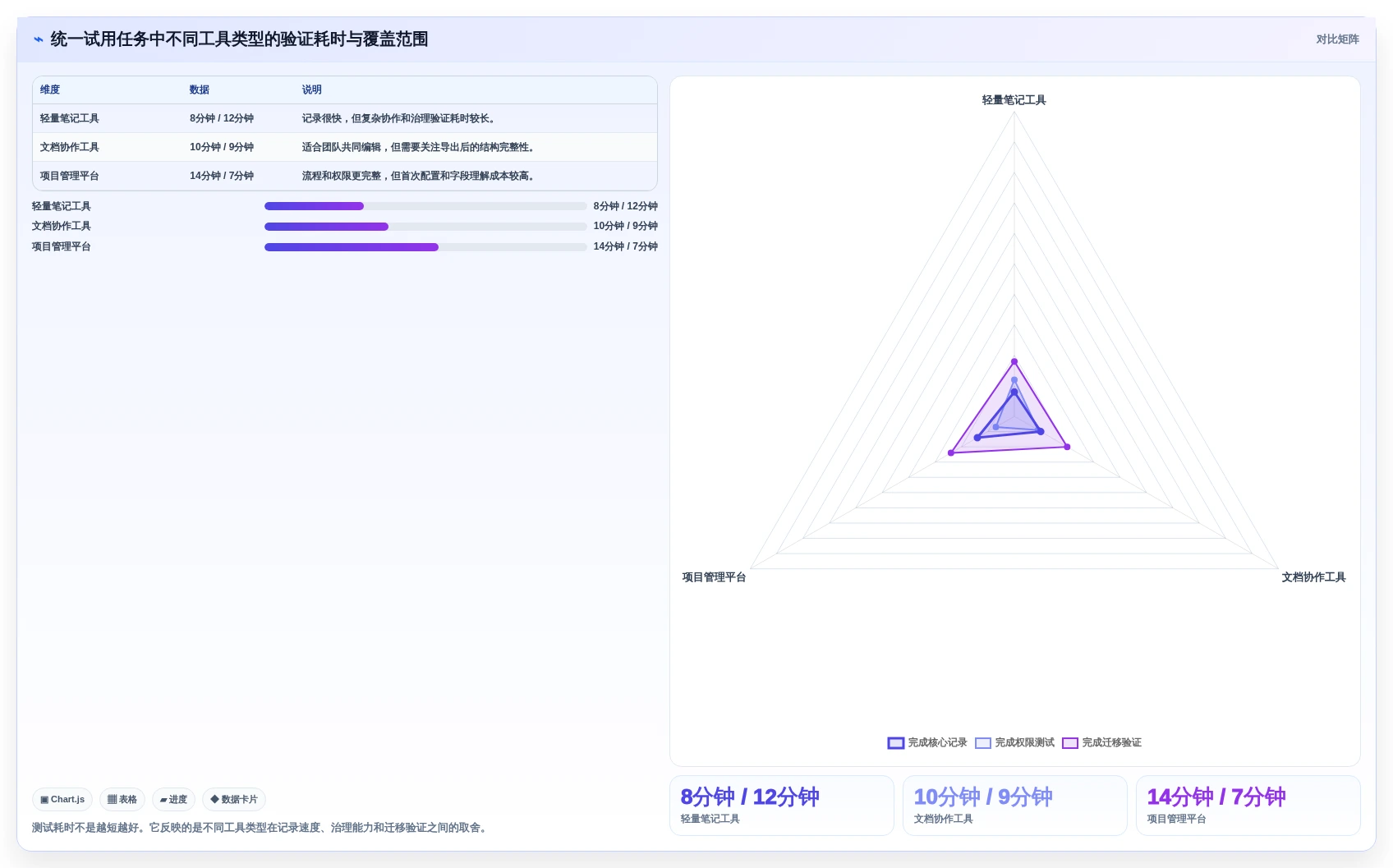Toggle the 完成迁移验证 legend swatch
Viewport: 1393px width, 868px height.
click(1070, 742)
